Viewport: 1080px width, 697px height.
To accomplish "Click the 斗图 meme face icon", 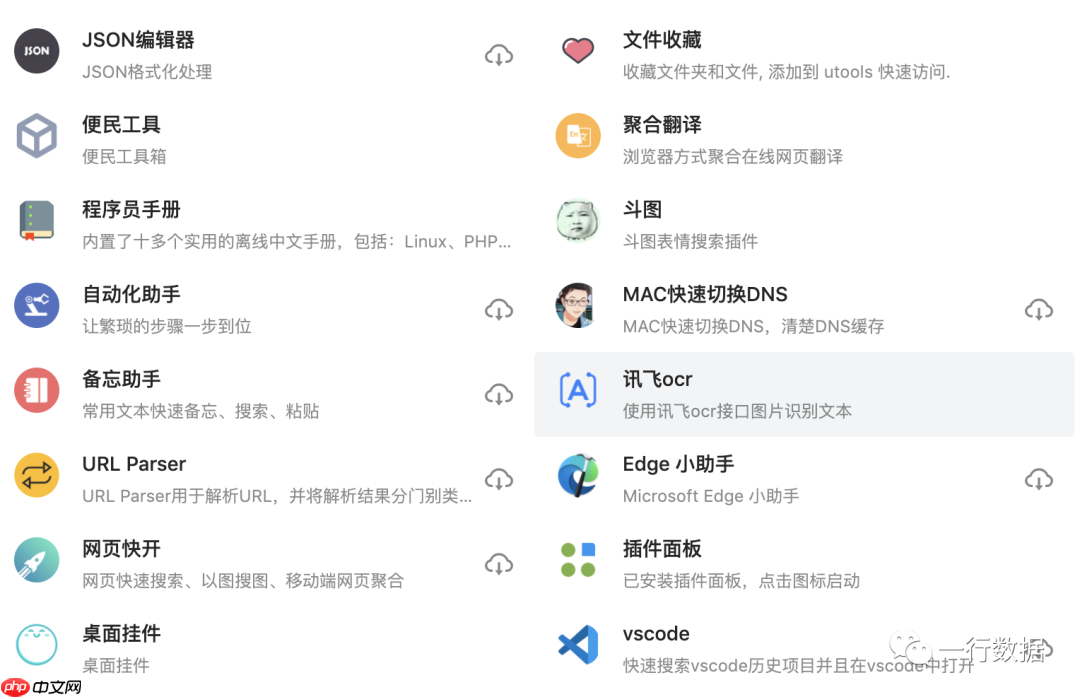I will (x=578, y=221).
